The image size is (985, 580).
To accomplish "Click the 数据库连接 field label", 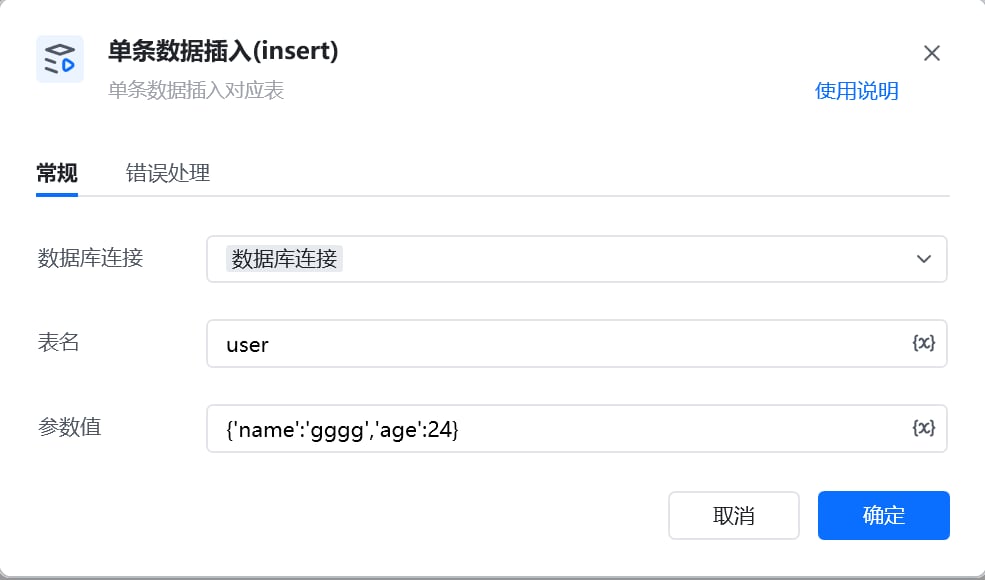I will 90,258.
